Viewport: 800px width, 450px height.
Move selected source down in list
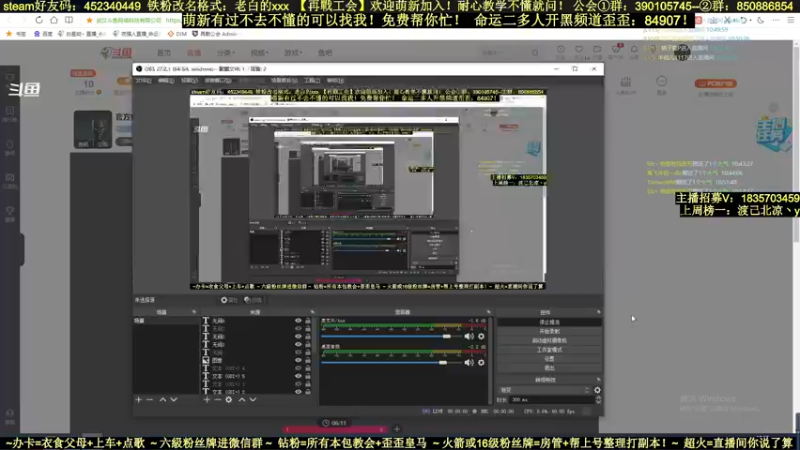pyautogui.click(x=253, y=400)
